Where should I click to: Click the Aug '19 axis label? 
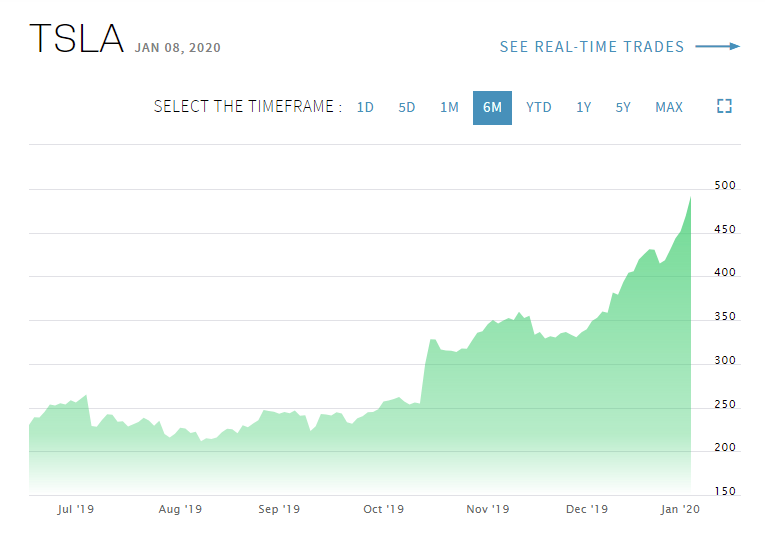tap(180, 509)
